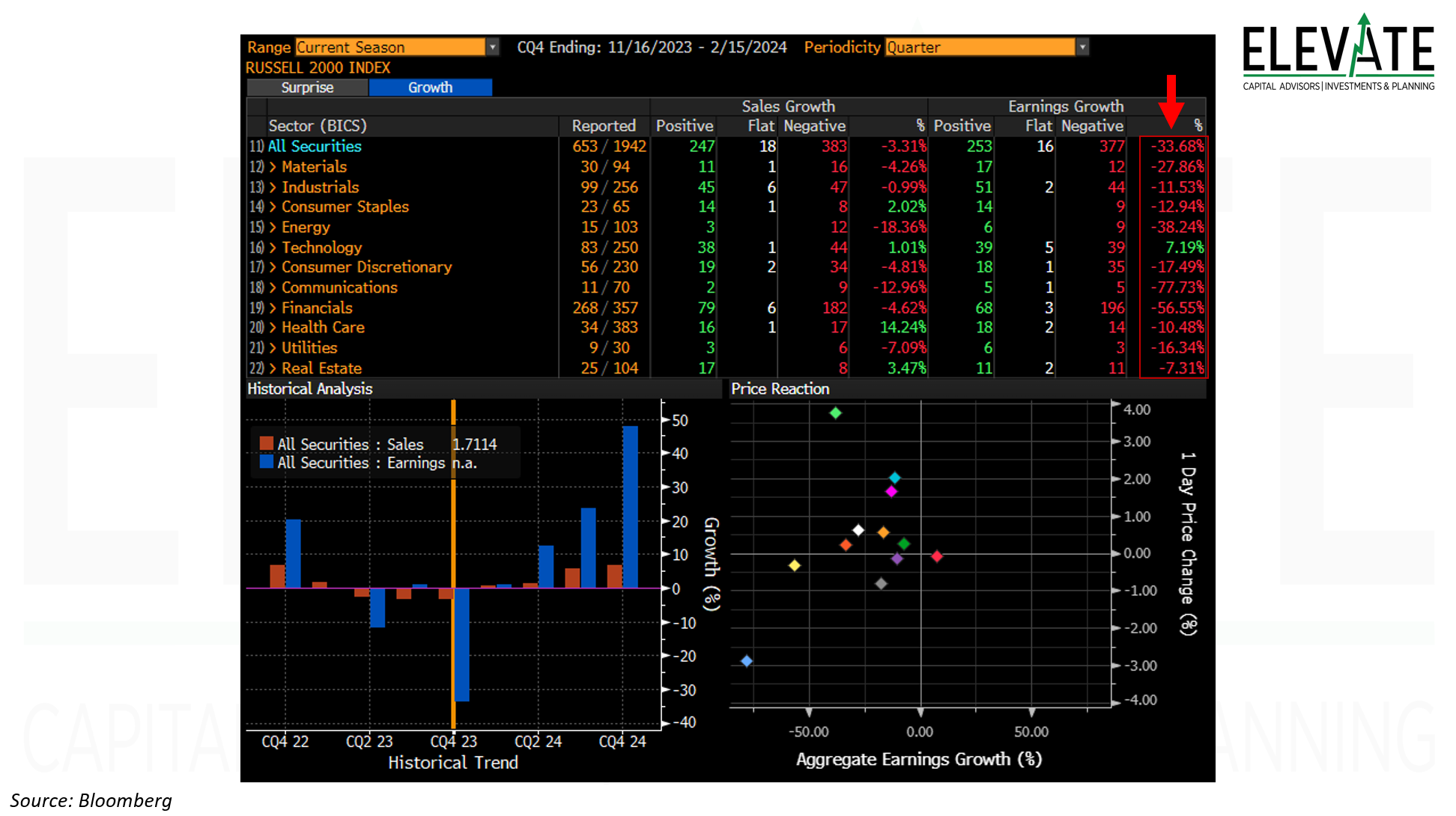The image size is (1456, 816).
Task: Click the gray diamond in Price Reaction chart
Action: [881, 583]
